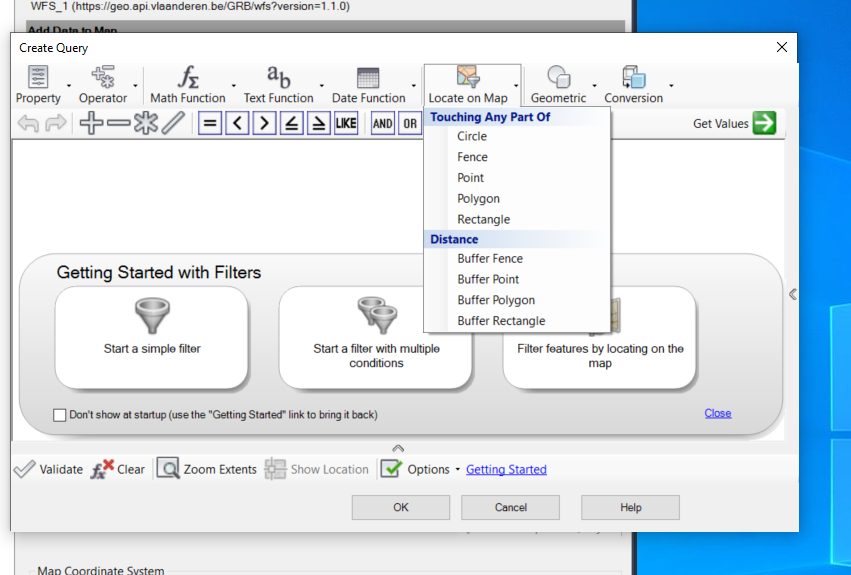Click Cancel button

(x=510, y=507)
